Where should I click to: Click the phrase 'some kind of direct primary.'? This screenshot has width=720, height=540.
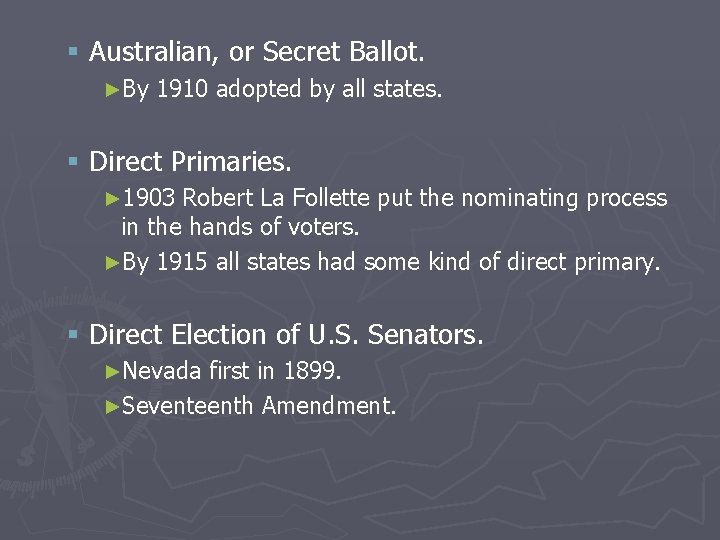pyautogui.click(x=513, y=262)
